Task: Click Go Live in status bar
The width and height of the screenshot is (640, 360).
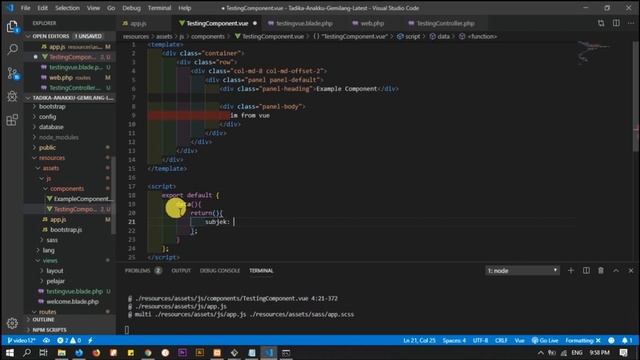Action: click(545, 340)
